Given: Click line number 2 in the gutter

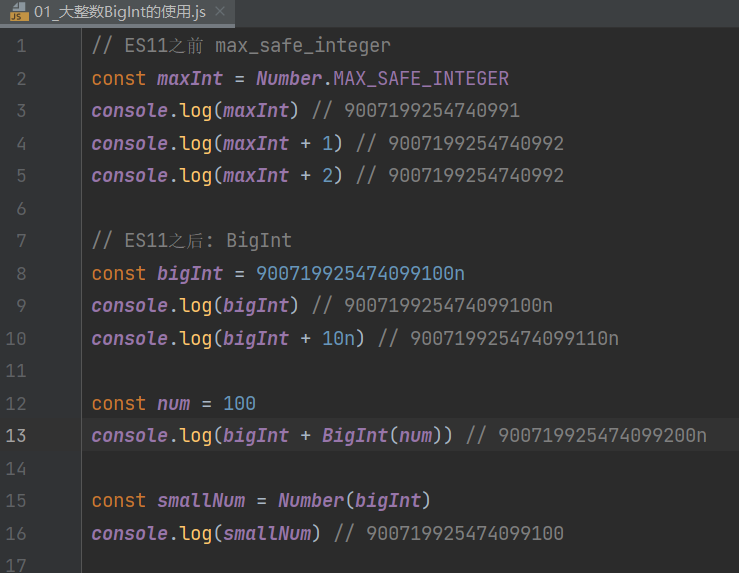Looking at the screenshot, I should 21,78.
